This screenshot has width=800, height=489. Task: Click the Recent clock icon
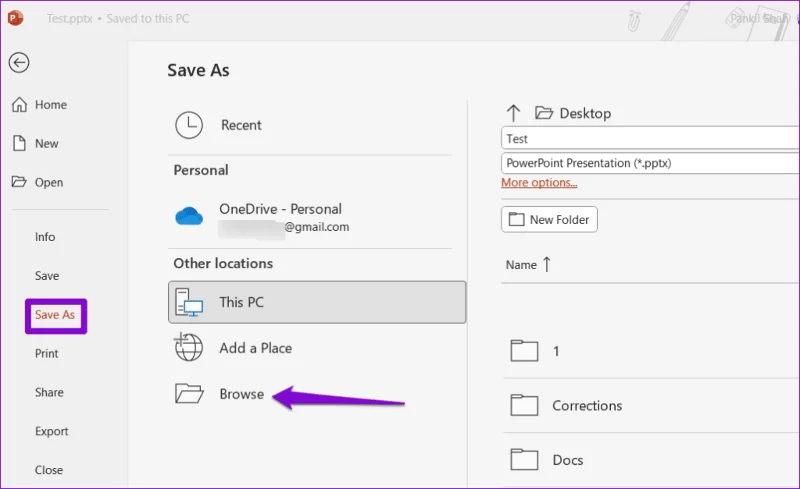189,125
